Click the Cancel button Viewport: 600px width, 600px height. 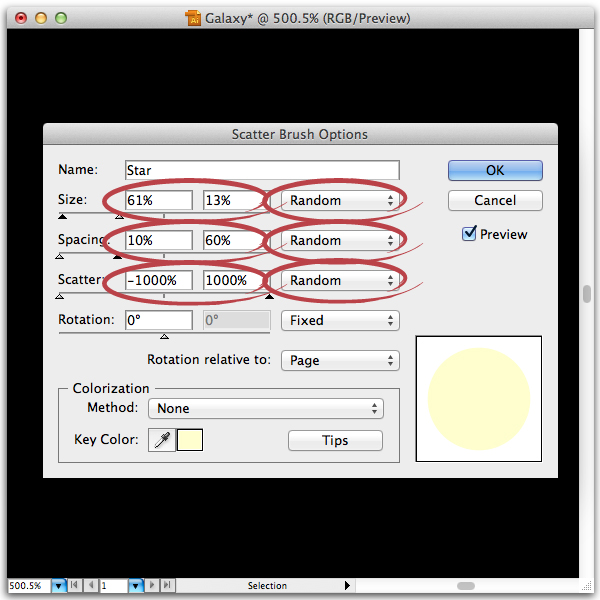(x=495, y=200)
